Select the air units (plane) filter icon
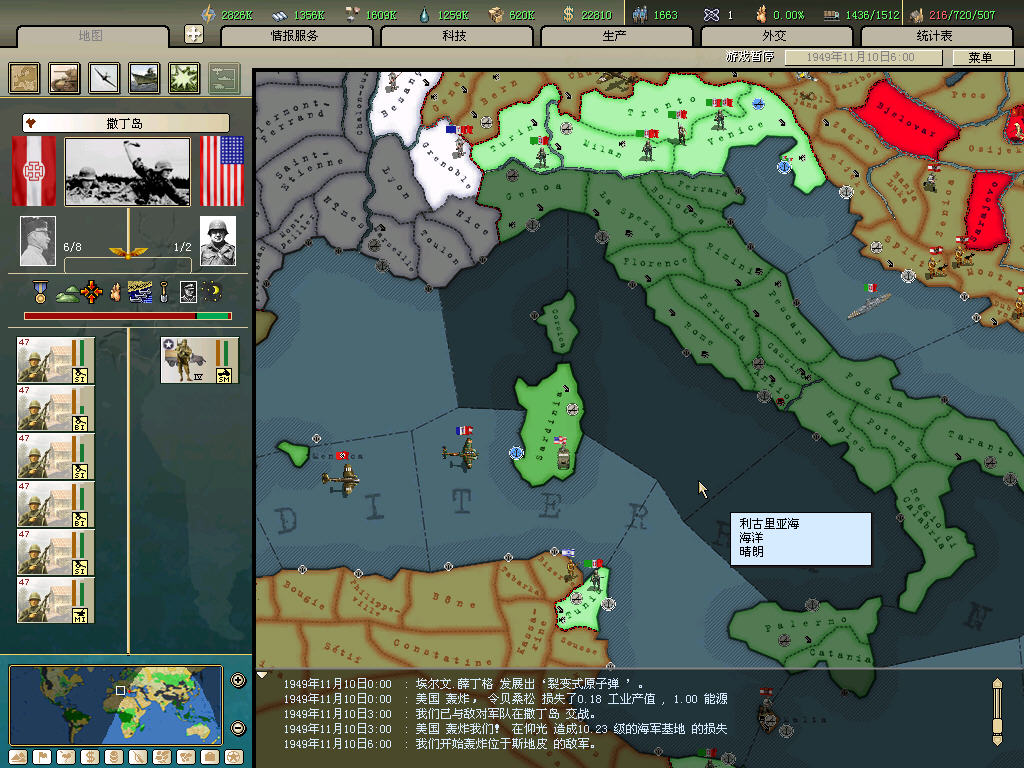Image resolution: width=1024 pixels, height=768 pixels. [x=105, y=77]
